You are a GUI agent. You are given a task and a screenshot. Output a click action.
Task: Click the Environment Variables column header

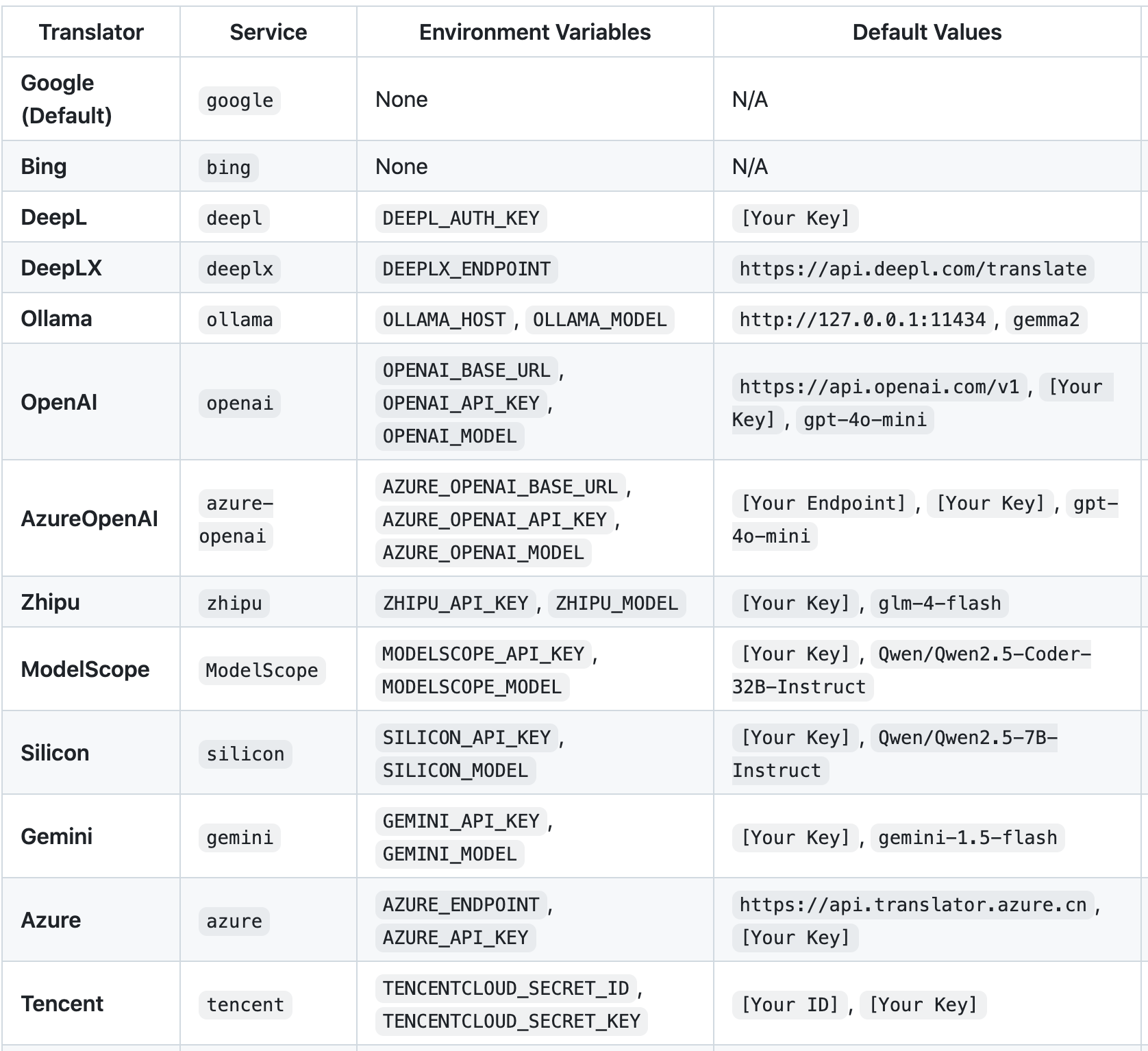pos(534,32)
